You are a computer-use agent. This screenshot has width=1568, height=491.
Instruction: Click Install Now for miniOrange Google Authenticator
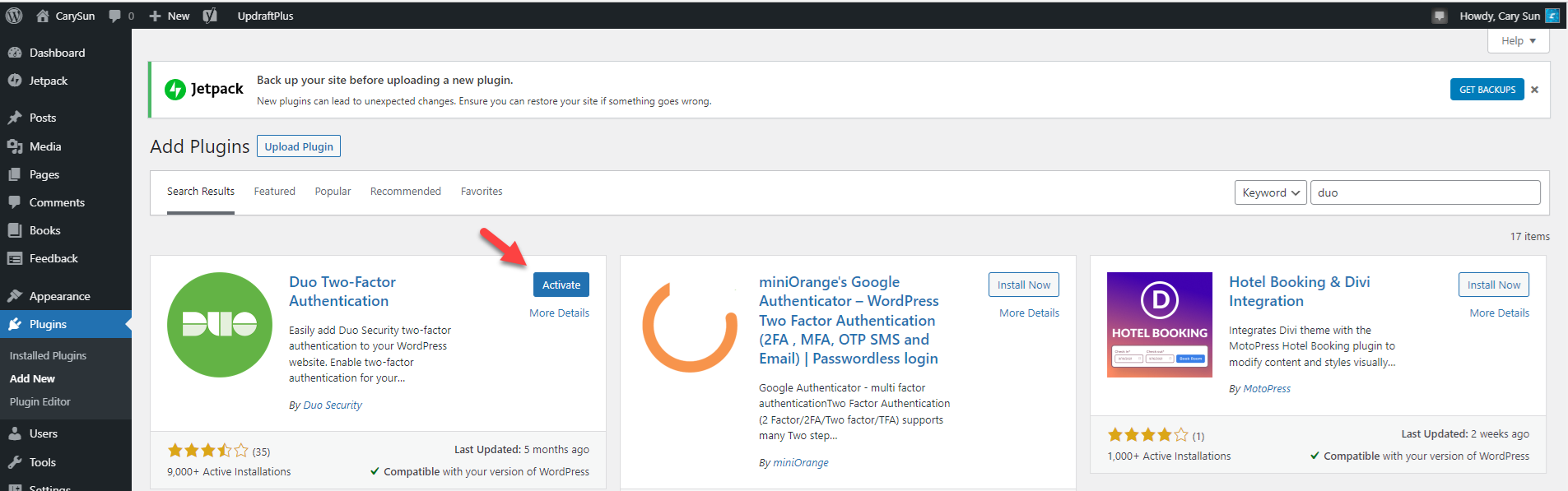tap(1023, 285)
